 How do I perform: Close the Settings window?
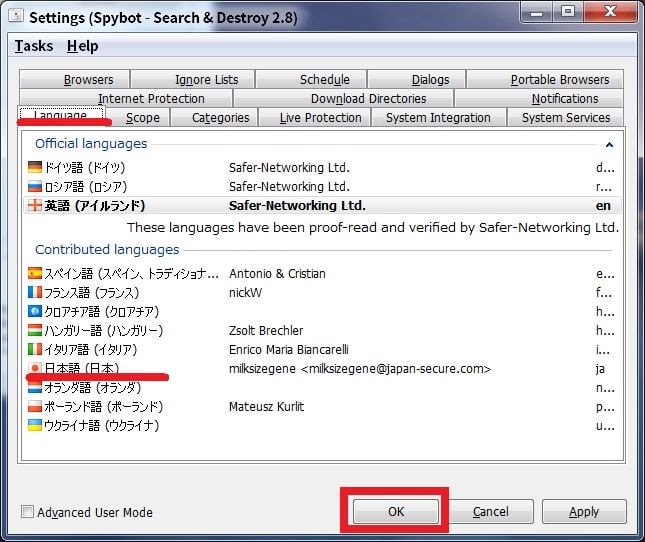point(610,12)
